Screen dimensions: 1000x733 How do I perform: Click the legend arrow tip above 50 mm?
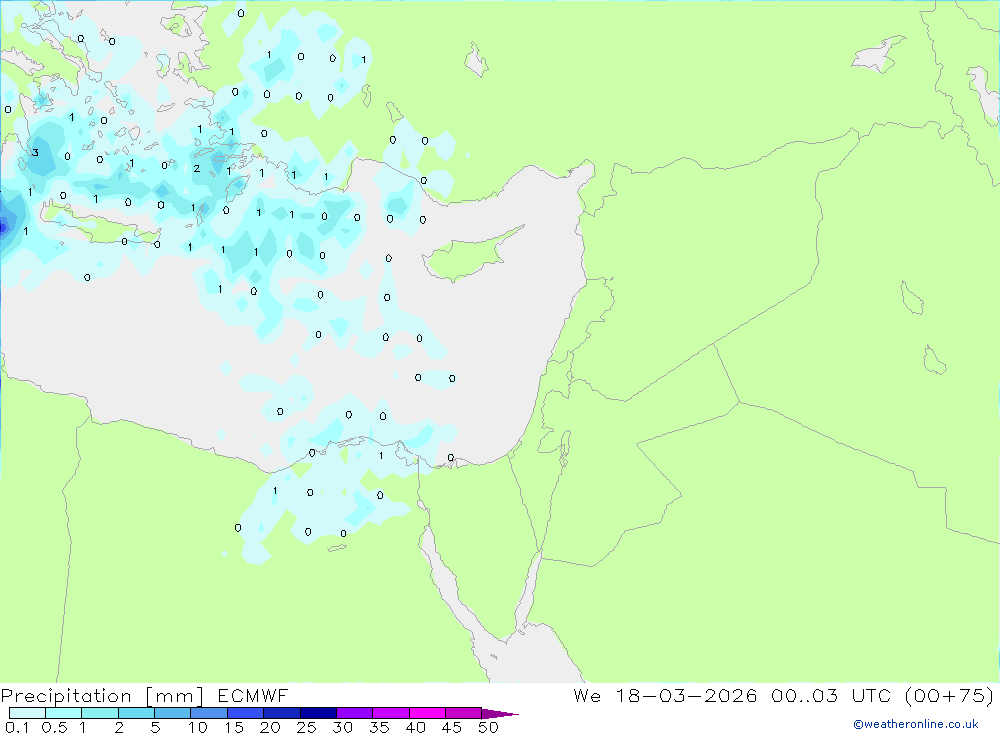(x=500, y=713)
